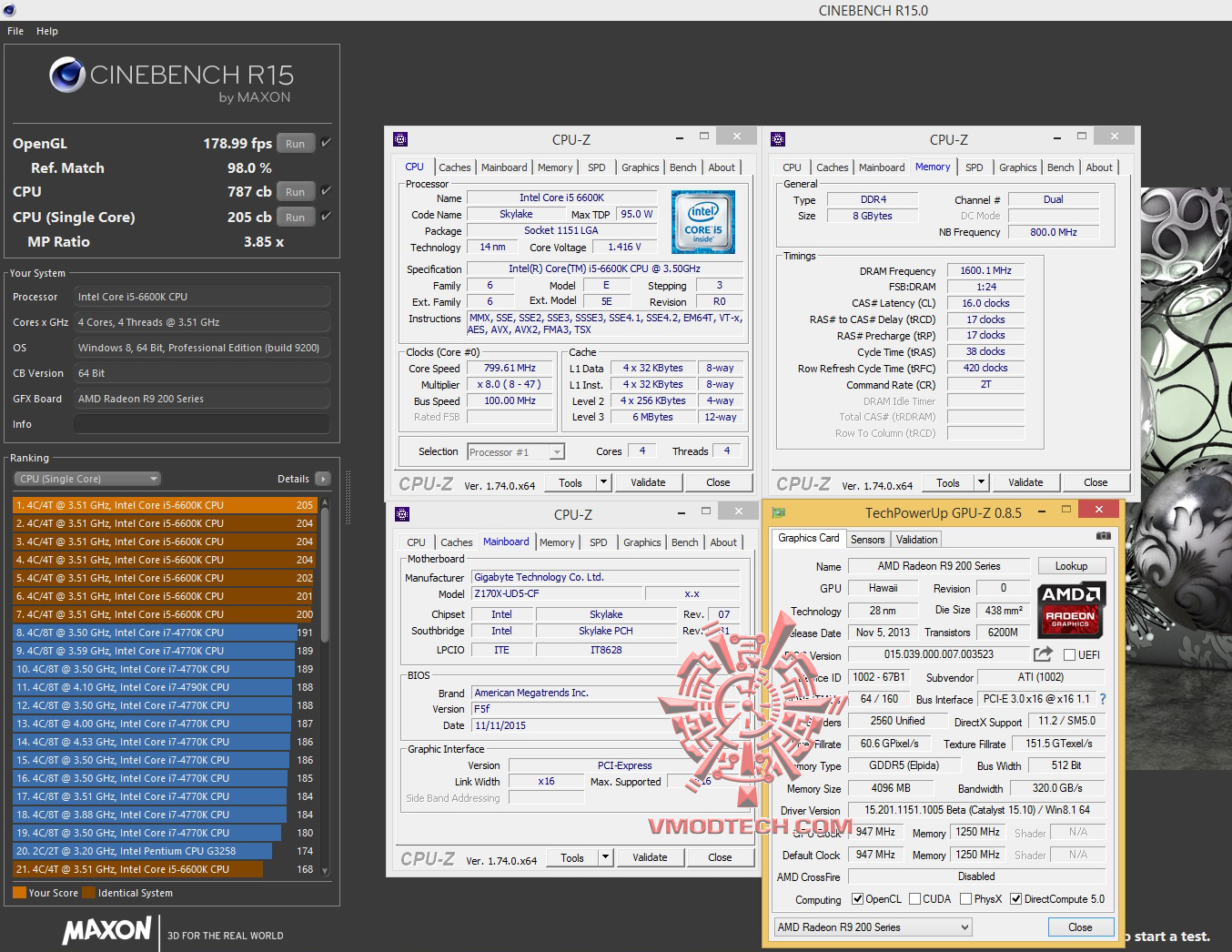Click the Intel Core i5 6600K name field
The height and width of the screenshot is (952, 1232).
pos(561,197)
